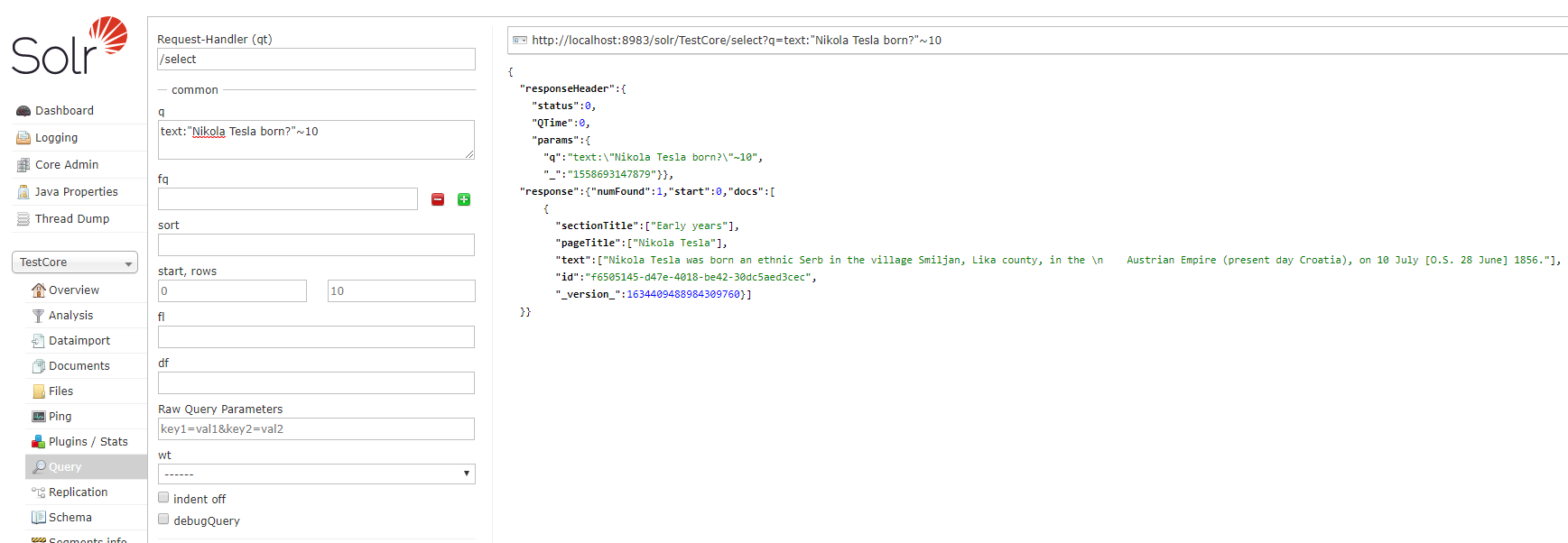Open the wt response format dropdown

tap(316, 474)
